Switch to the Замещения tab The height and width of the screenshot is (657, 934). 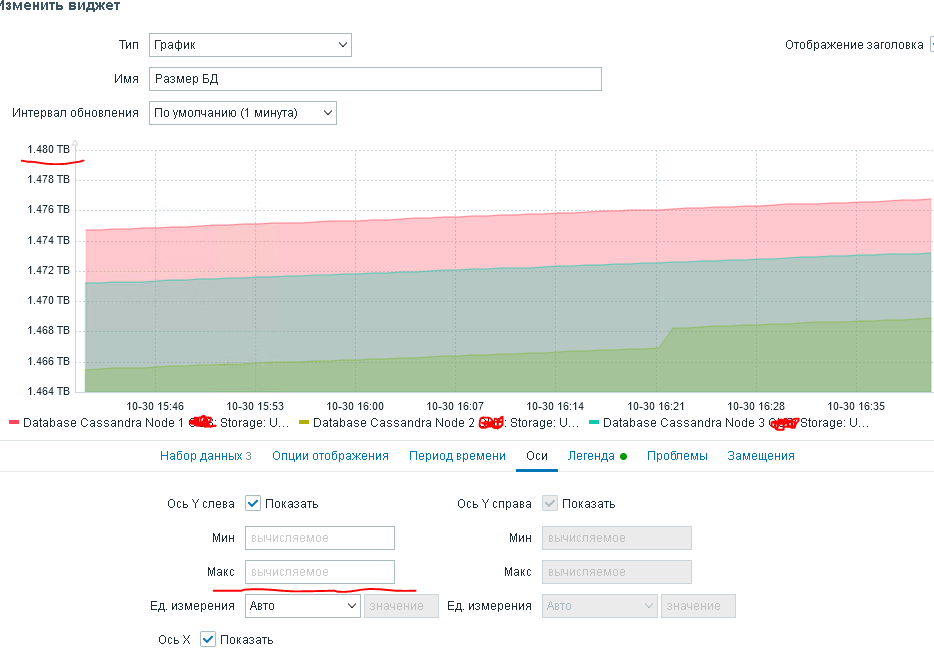pyautogui.click(x=761, y=456)
